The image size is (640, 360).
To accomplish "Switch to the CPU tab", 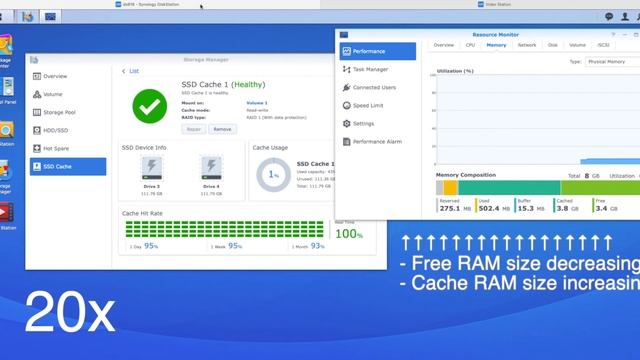I will [x=470, y=45].
